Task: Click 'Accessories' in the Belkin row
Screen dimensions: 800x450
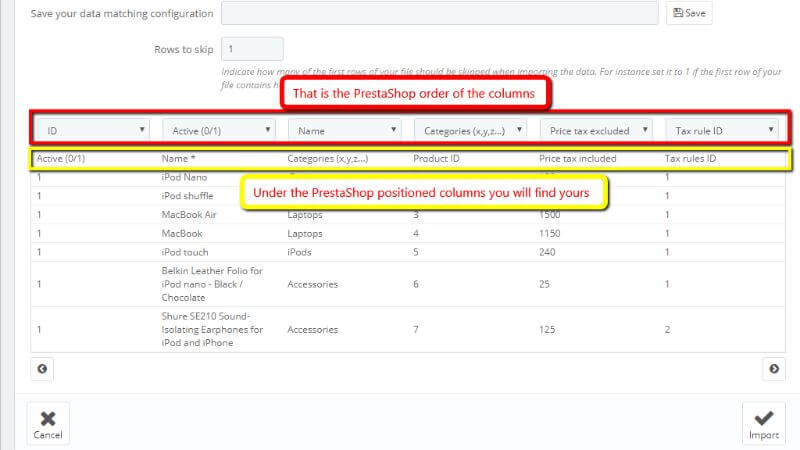Action: pyautogui.click(x=312, y=284)
